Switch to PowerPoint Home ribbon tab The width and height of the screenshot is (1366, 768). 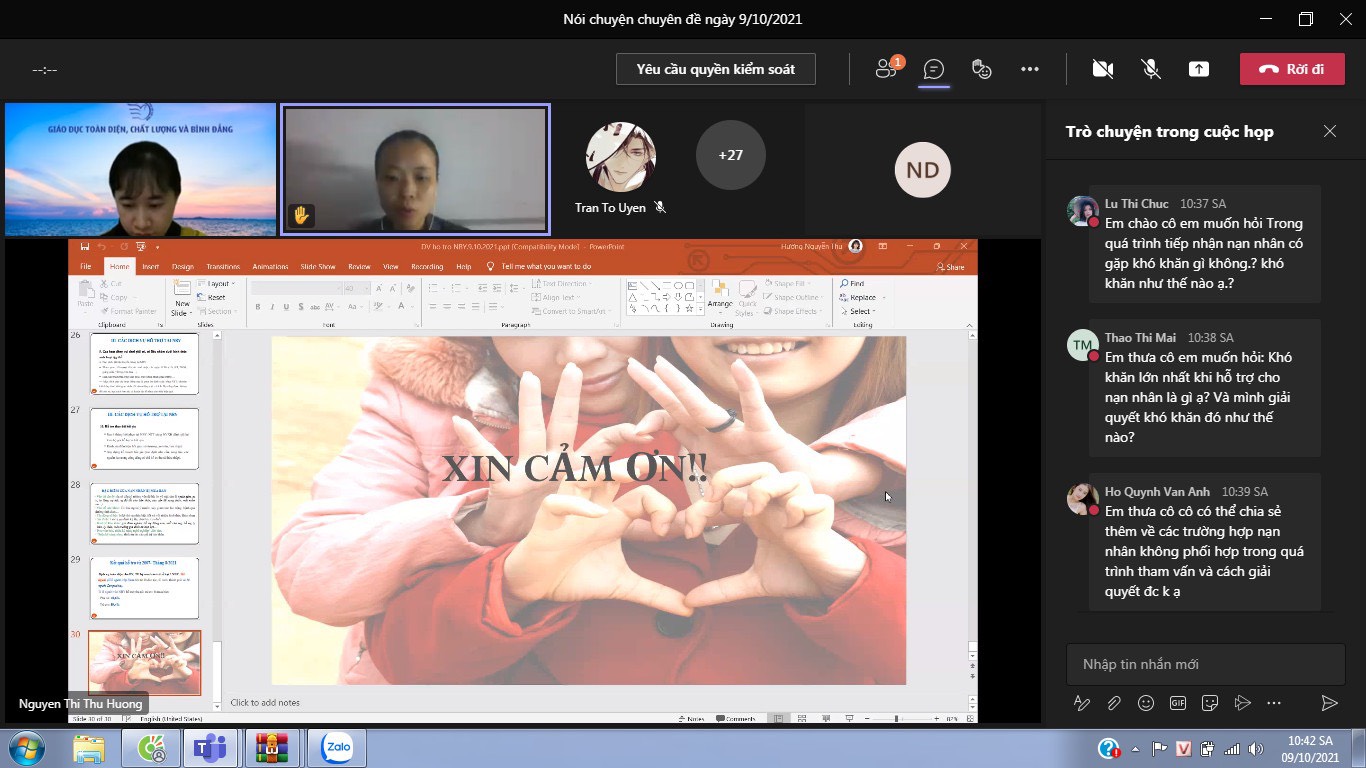[120, 267]
